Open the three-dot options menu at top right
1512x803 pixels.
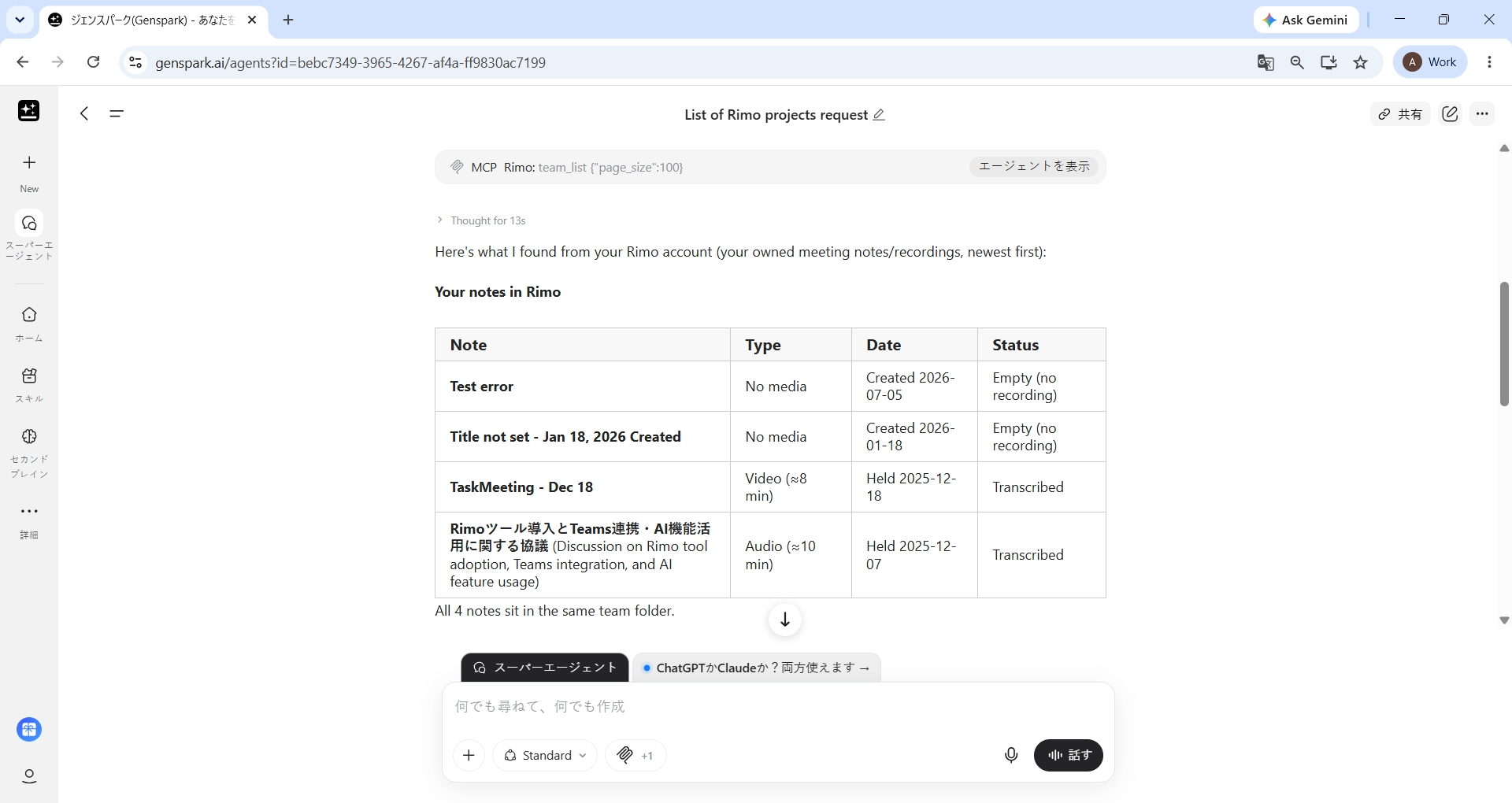click(1482, 114)
